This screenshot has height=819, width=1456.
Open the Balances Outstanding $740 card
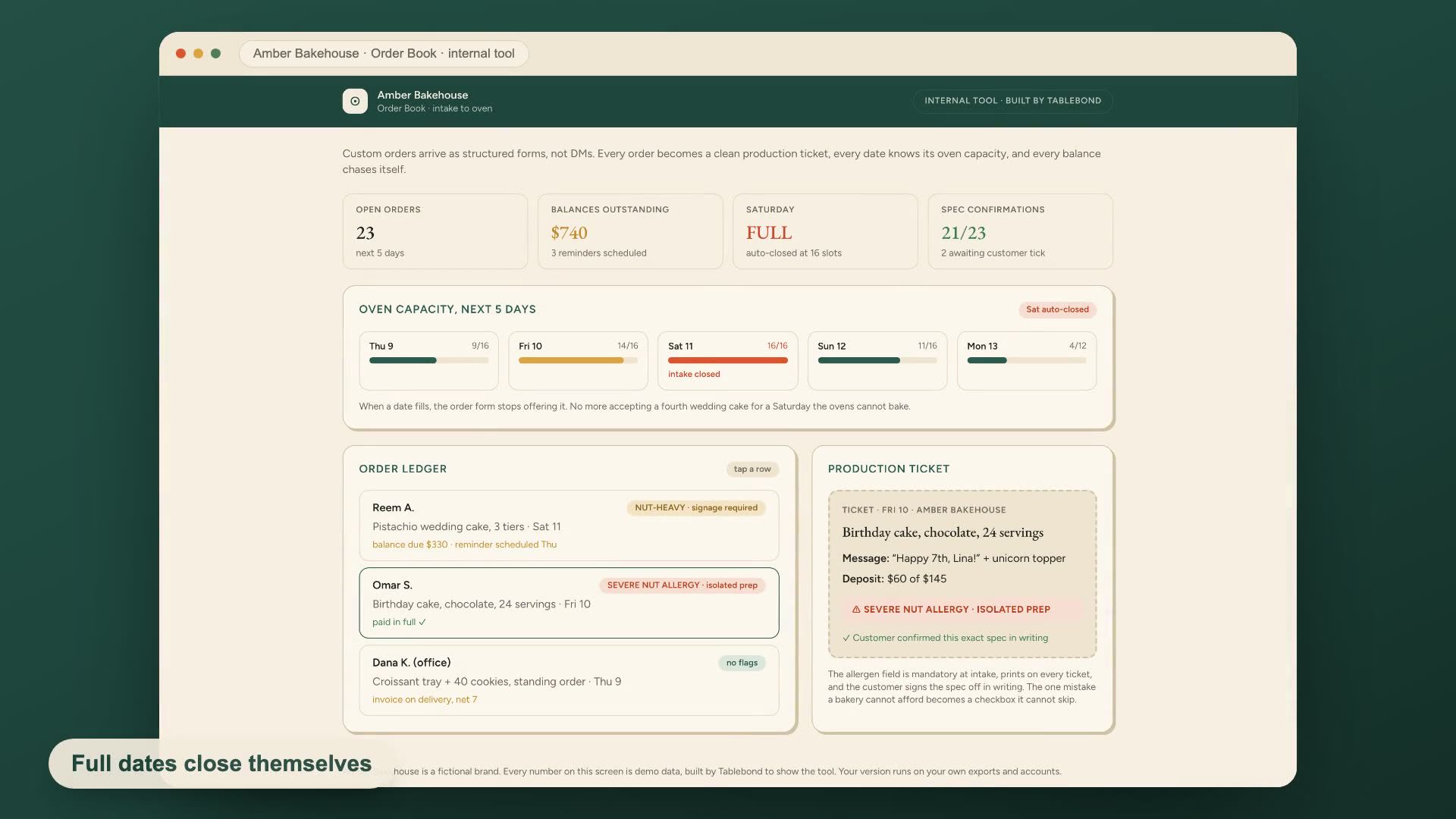[x=630, y=231]
